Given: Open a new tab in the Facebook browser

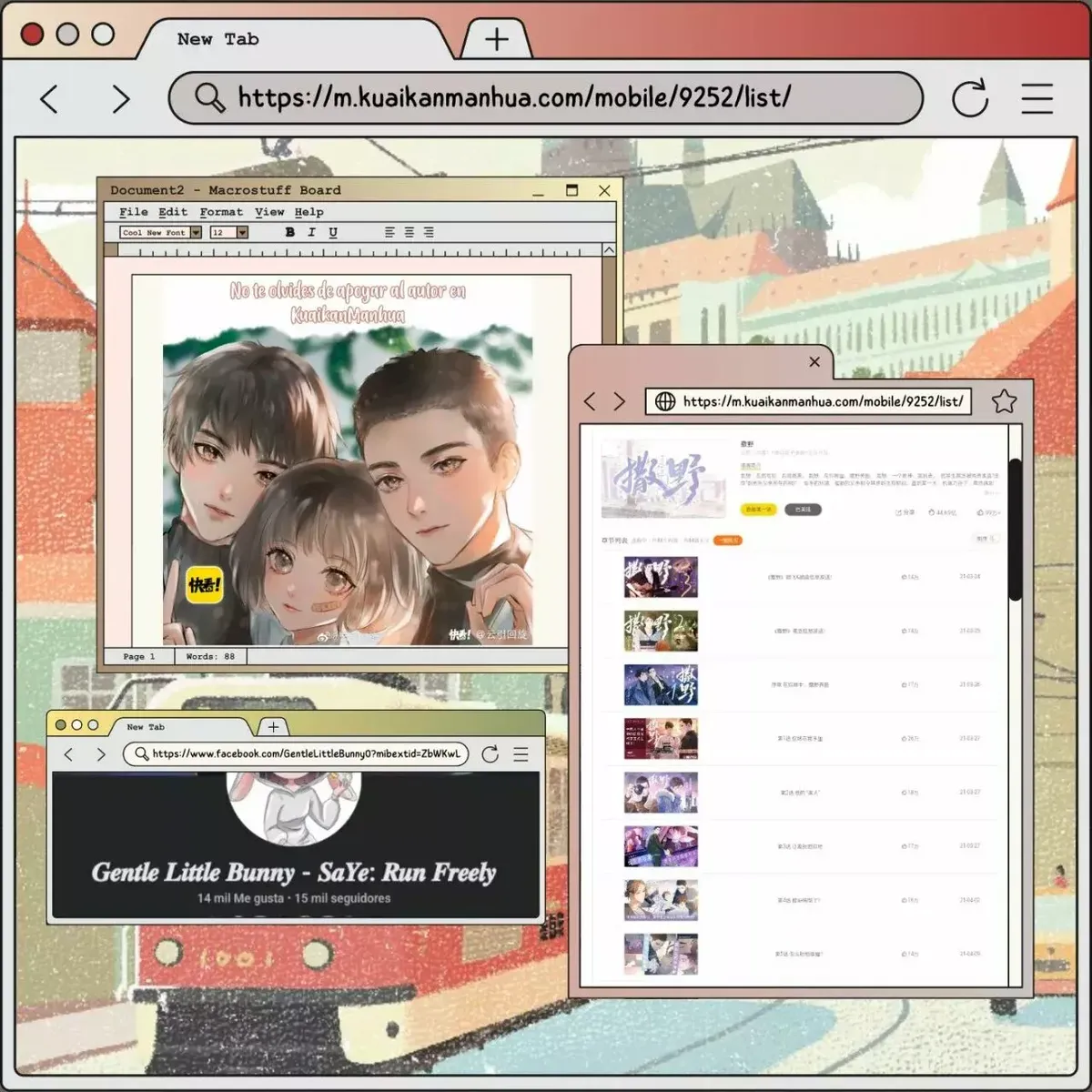Looking at the screenshot, I should [273, 726].
